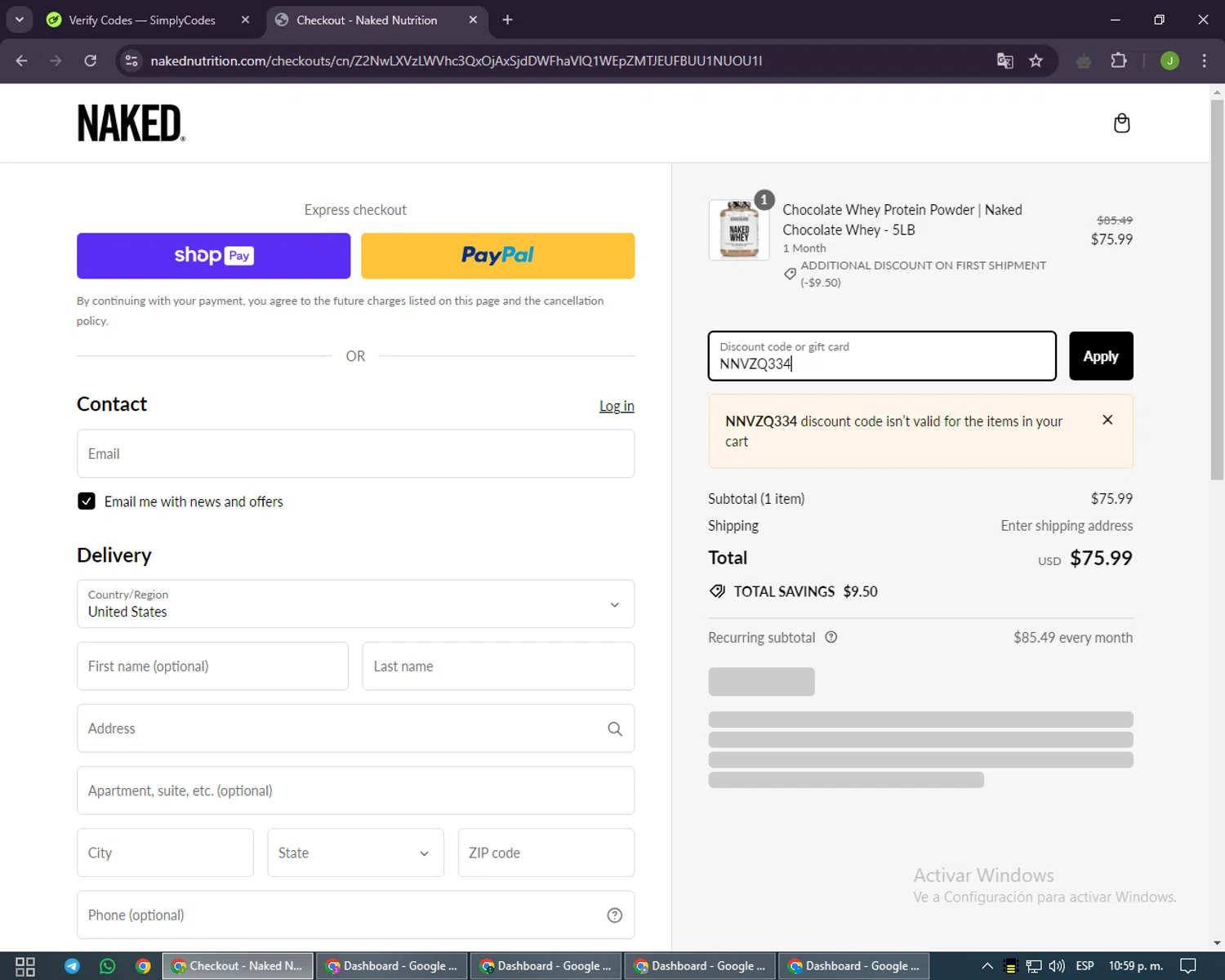This screenshot has width=1225, height=980.
Task: Show hidden system tray icons
Action: [x=987, y=966]
